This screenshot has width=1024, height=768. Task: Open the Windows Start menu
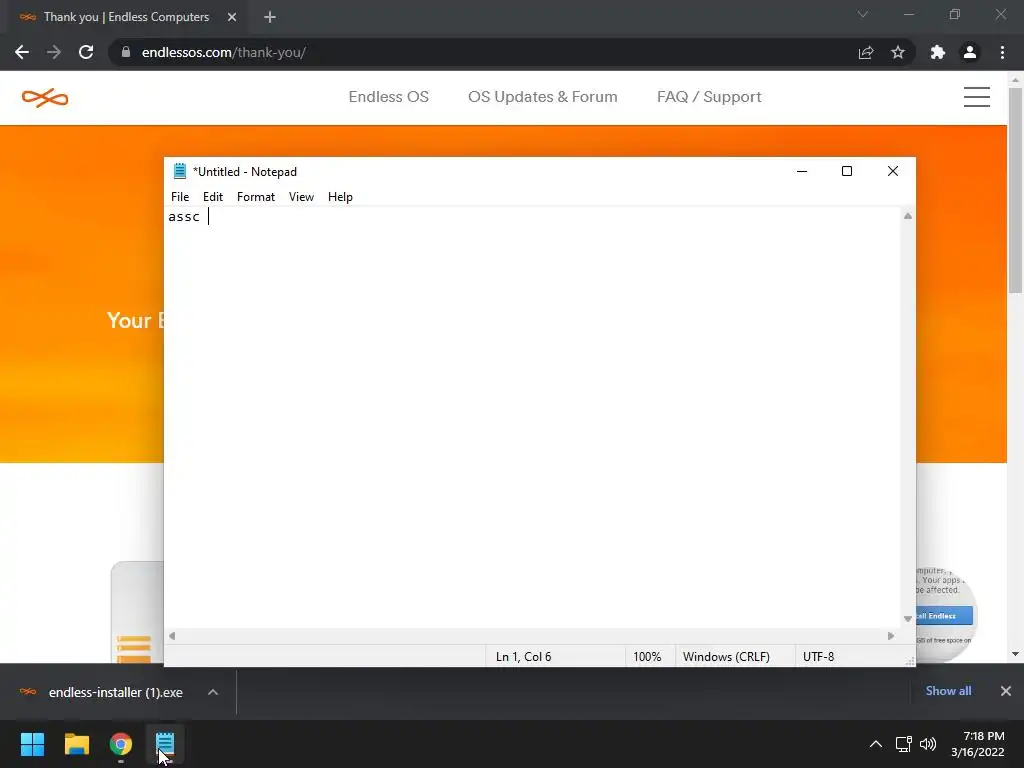pos(32,744)
